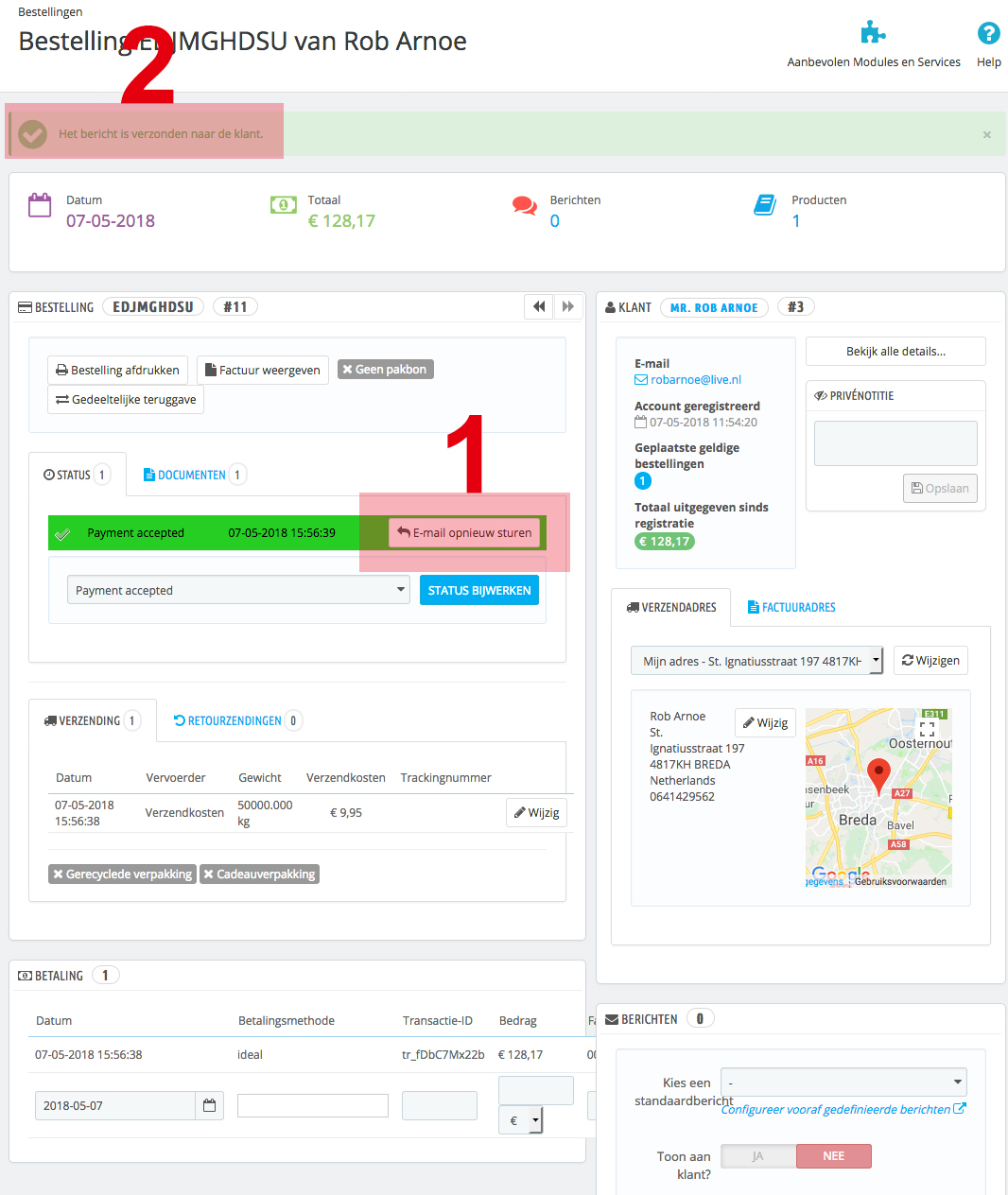Go to previous order with left arrows
1008x1195 pixels.
pos(539,306)
